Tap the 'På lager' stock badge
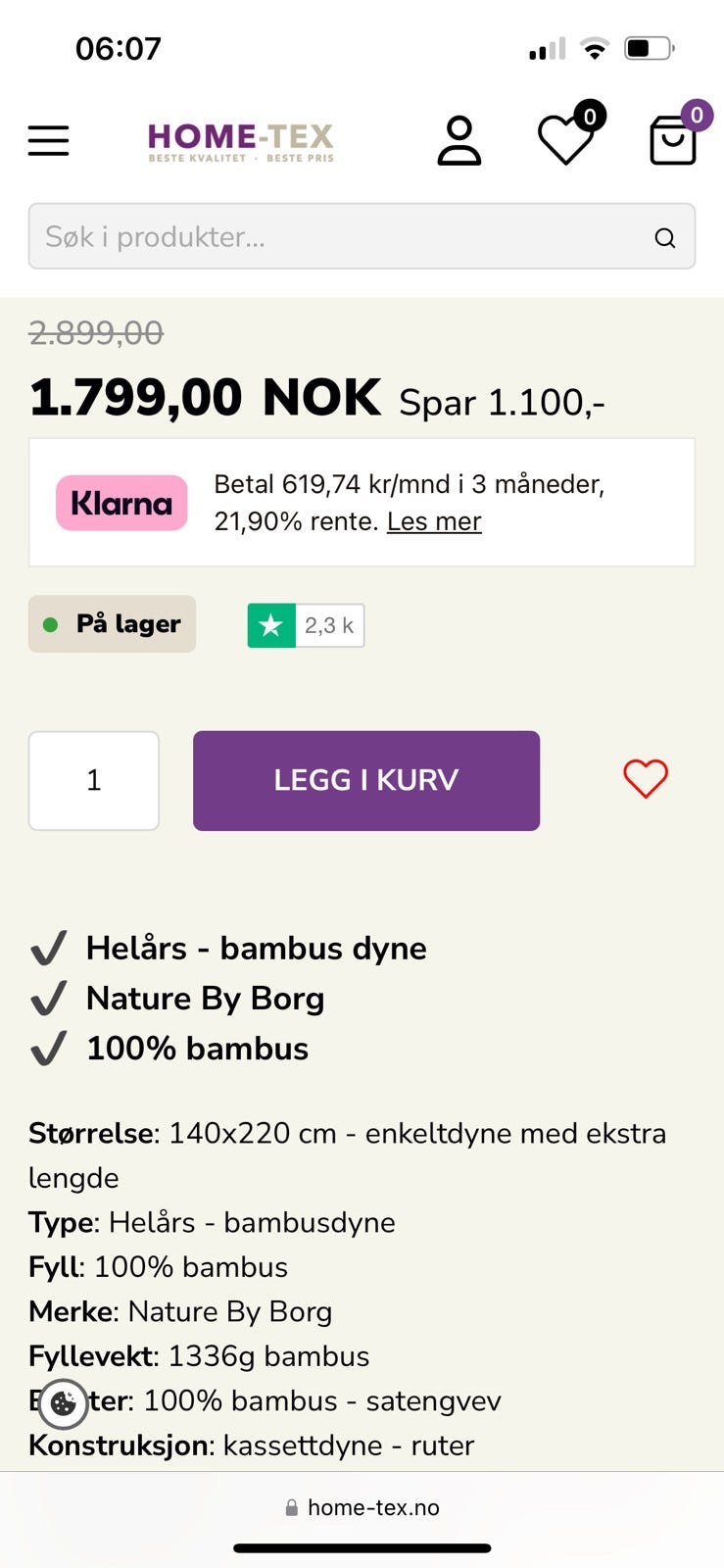Screen dimensions: 724x1568 112,624
